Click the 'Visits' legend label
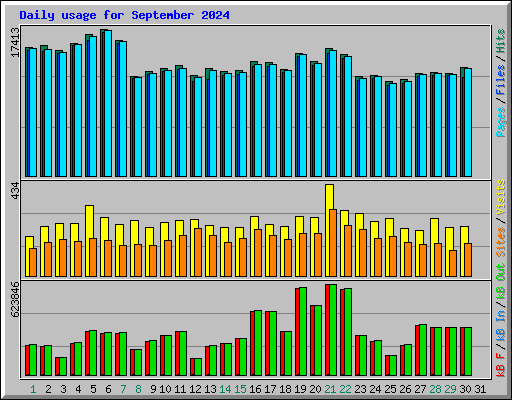 pos(500,197)
